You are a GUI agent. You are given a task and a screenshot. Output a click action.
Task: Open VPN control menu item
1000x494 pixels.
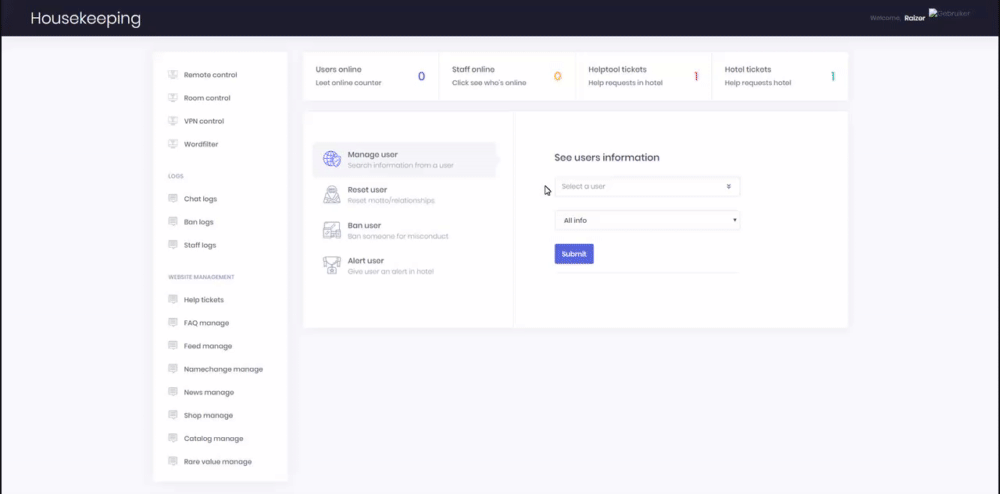coord(204,120)
